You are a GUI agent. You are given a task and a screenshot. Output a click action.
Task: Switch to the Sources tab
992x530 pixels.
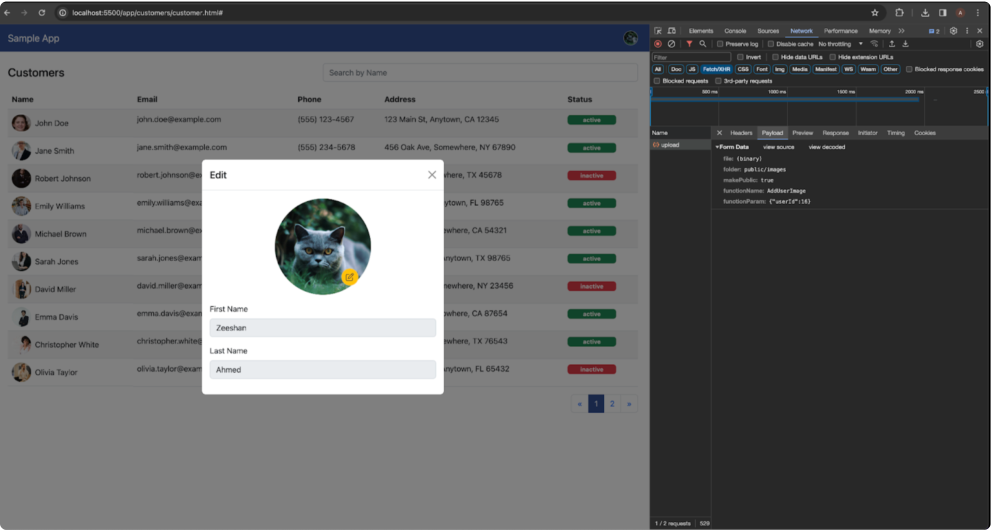tap(768, 31)
